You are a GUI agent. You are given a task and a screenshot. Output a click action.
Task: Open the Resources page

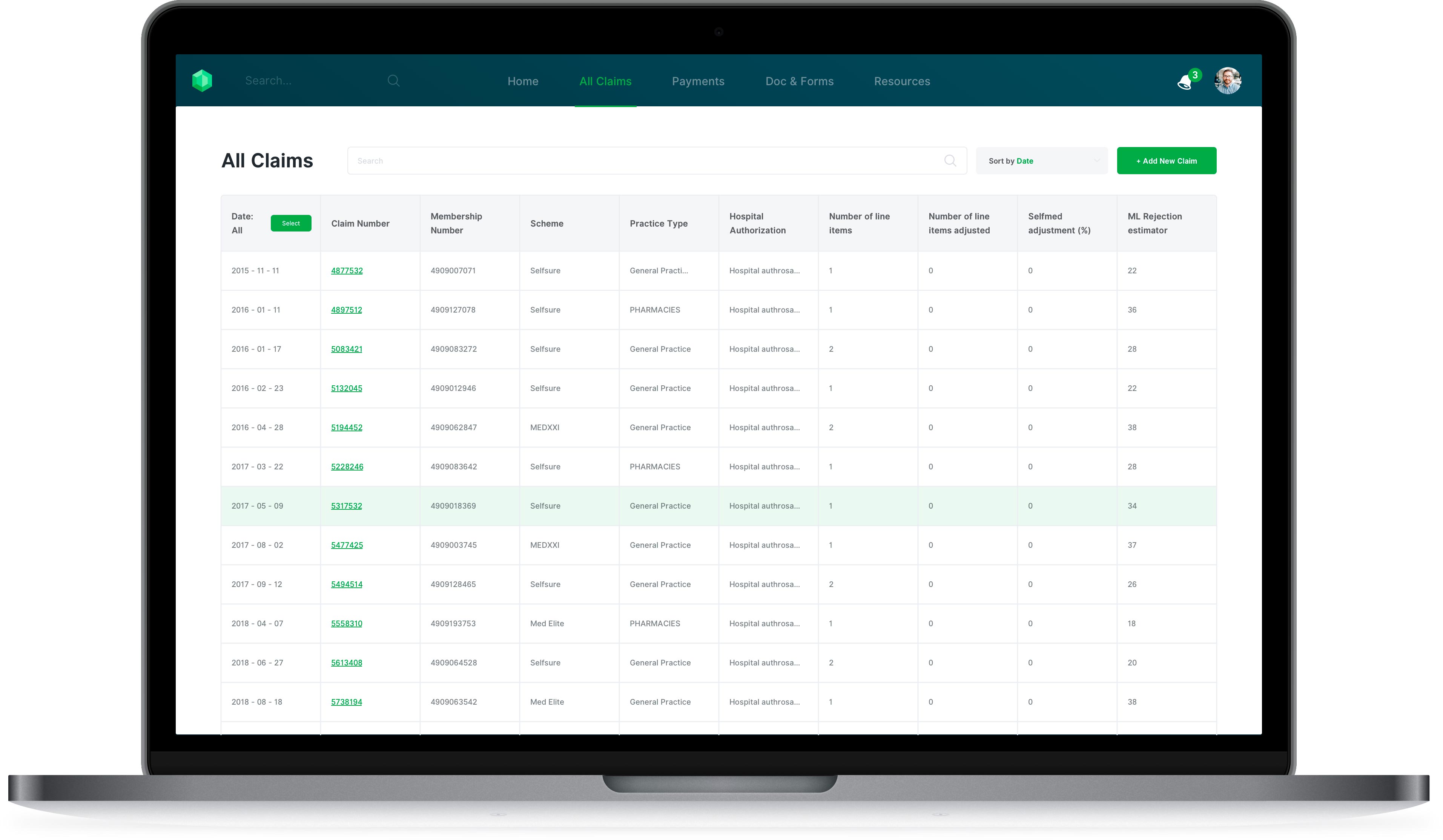click(x=901, y=81)
